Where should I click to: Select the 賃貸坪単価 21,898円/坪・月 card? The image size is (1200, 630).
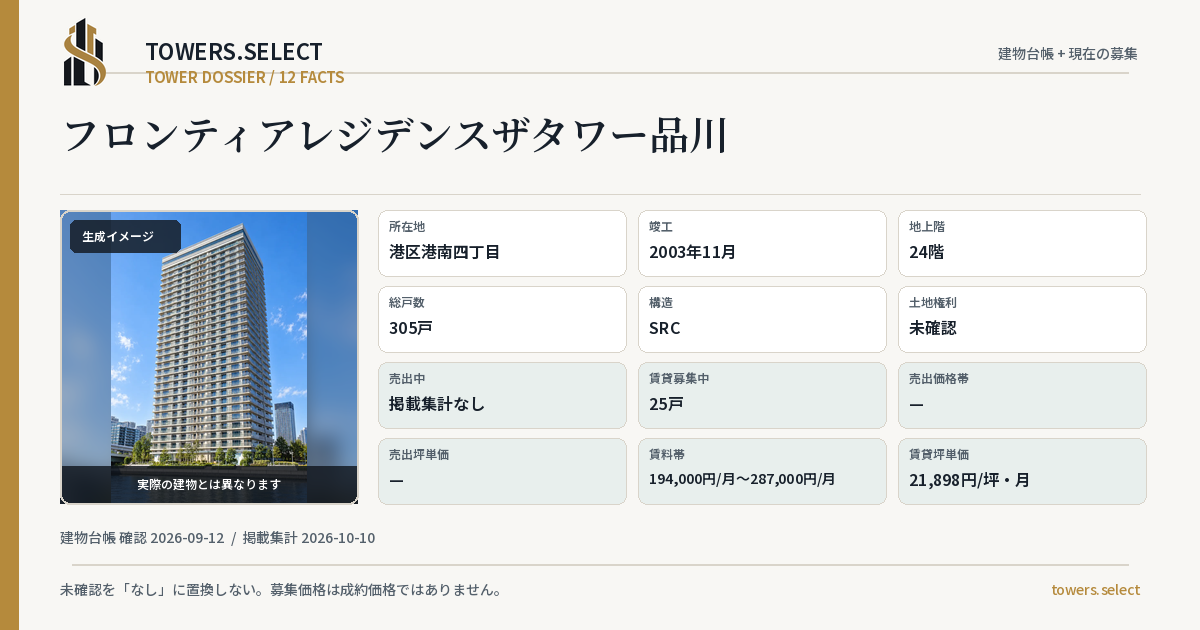tap(1022, 471)
